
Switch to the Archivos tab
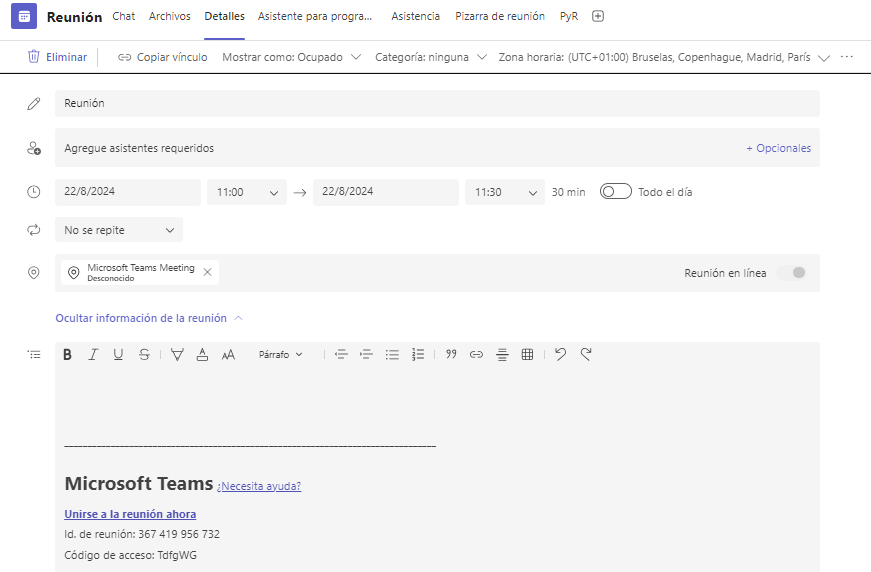tap(169, 16)
